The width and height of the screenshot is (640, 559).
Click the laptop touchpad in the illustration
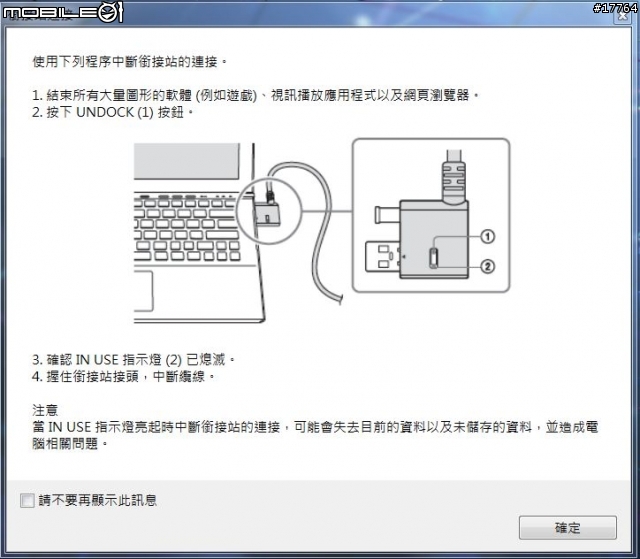point(143,291)
